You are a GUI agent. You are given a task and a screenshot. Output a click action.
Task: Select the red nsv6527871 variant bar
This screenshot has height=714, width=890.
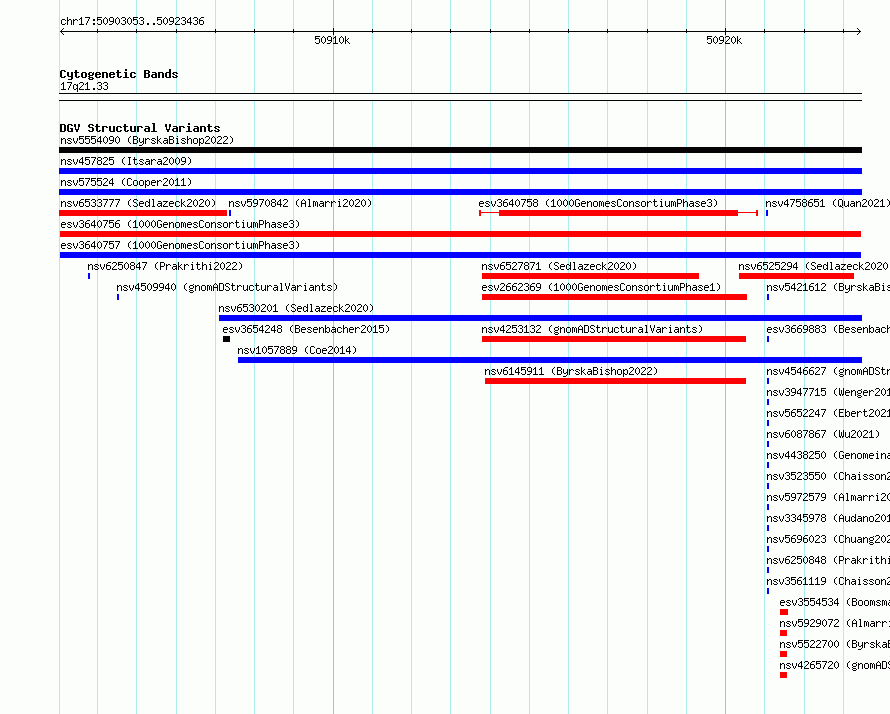pos(590,276)
